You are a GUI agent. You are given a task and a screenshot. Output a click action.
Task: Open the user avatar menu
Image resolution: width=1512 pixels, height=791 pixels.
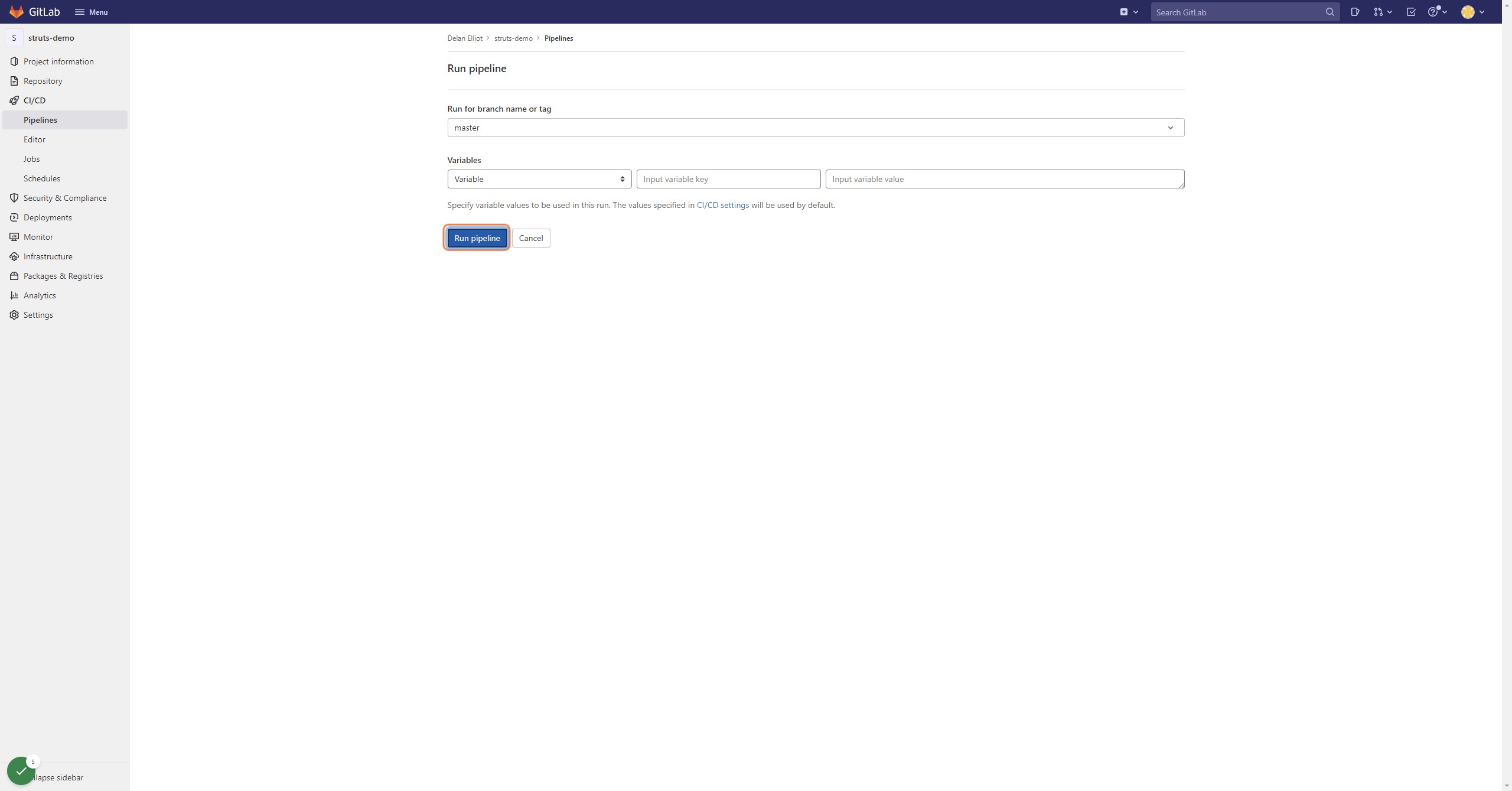click(x=1472, y=12)
